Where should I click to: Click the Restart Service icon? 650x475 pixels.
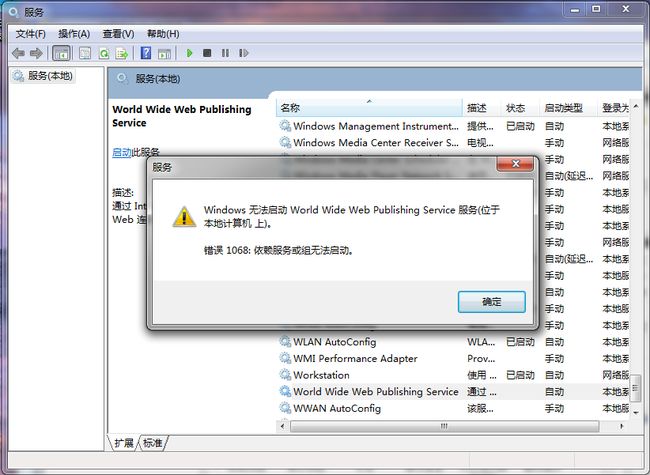coord(244,53)
